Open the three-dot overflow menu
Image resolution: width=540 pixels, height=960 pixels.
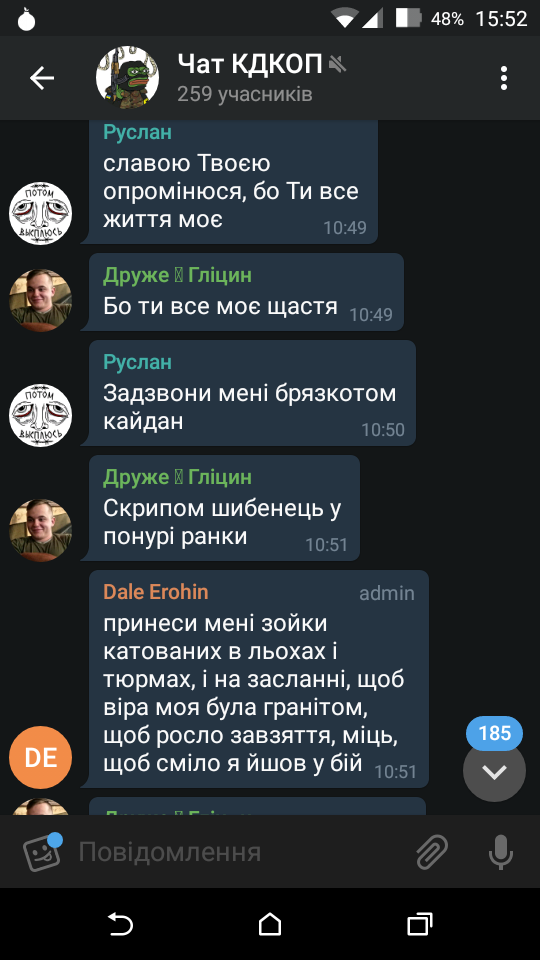(504, 78)
